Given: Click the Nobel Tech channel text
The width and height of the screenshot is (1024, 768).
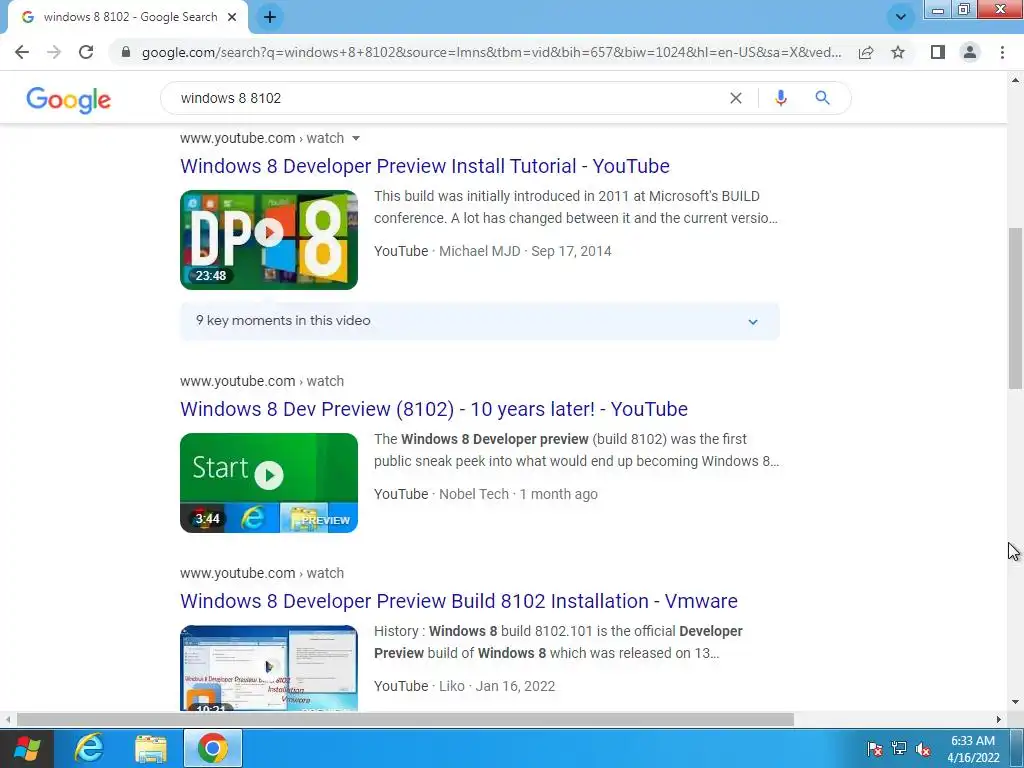Looking at the screenshot, I should 473,494.
